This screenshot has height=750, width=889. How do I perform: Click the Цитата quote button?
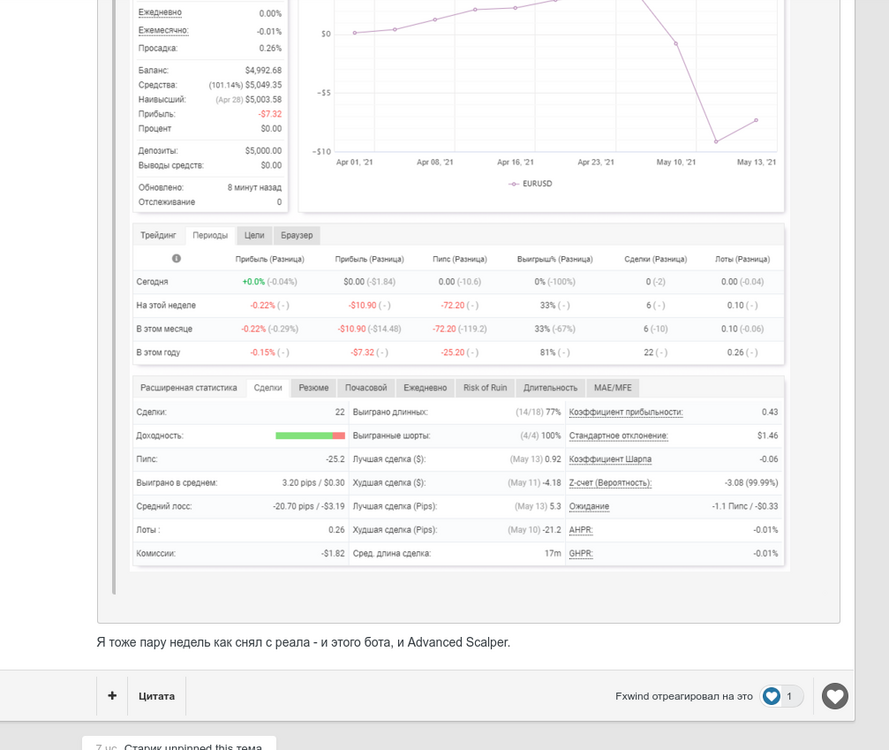[x=156, y=696]
